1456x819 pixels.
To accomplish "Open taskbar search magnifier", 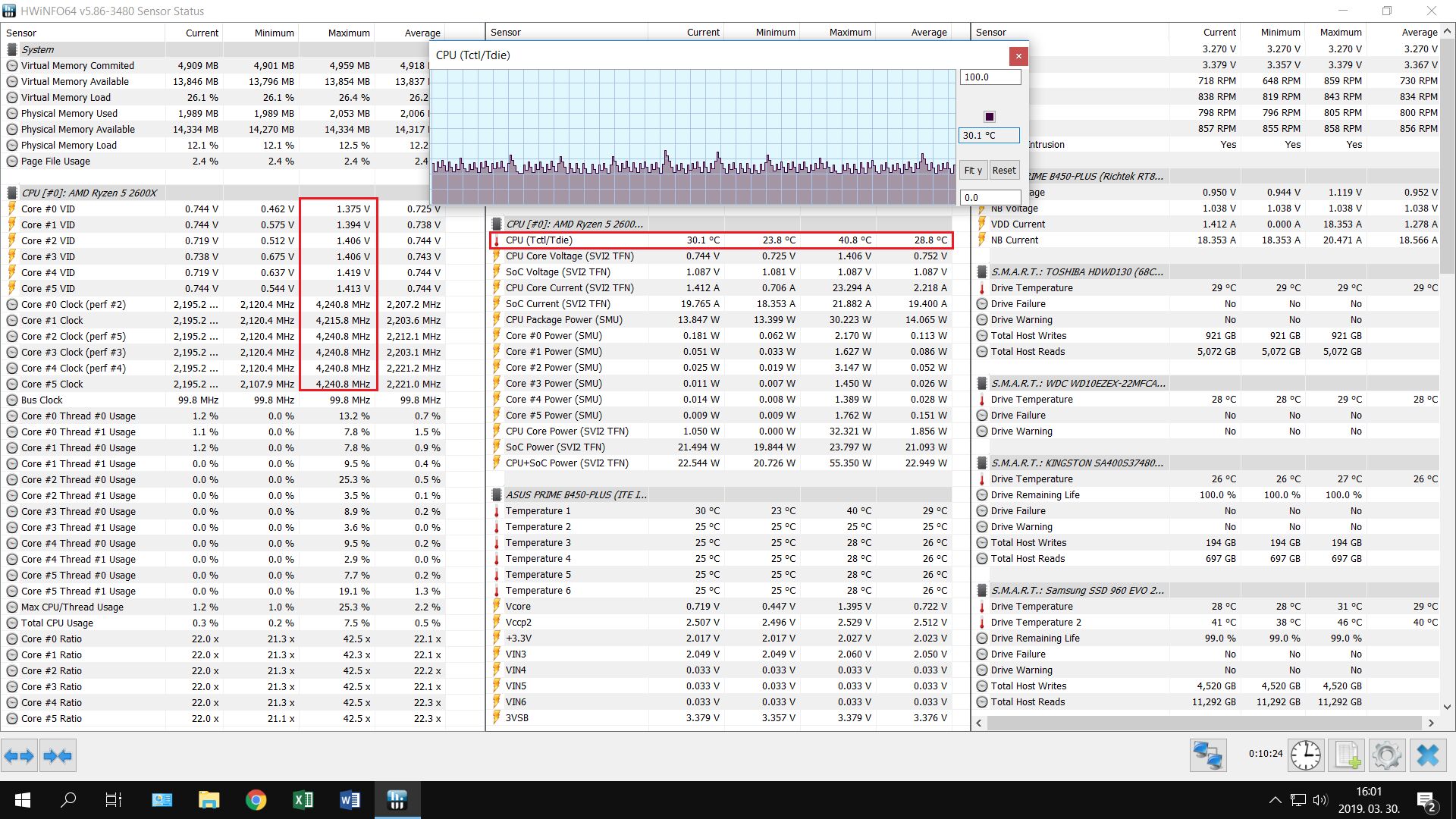I will tap(68, 800).
